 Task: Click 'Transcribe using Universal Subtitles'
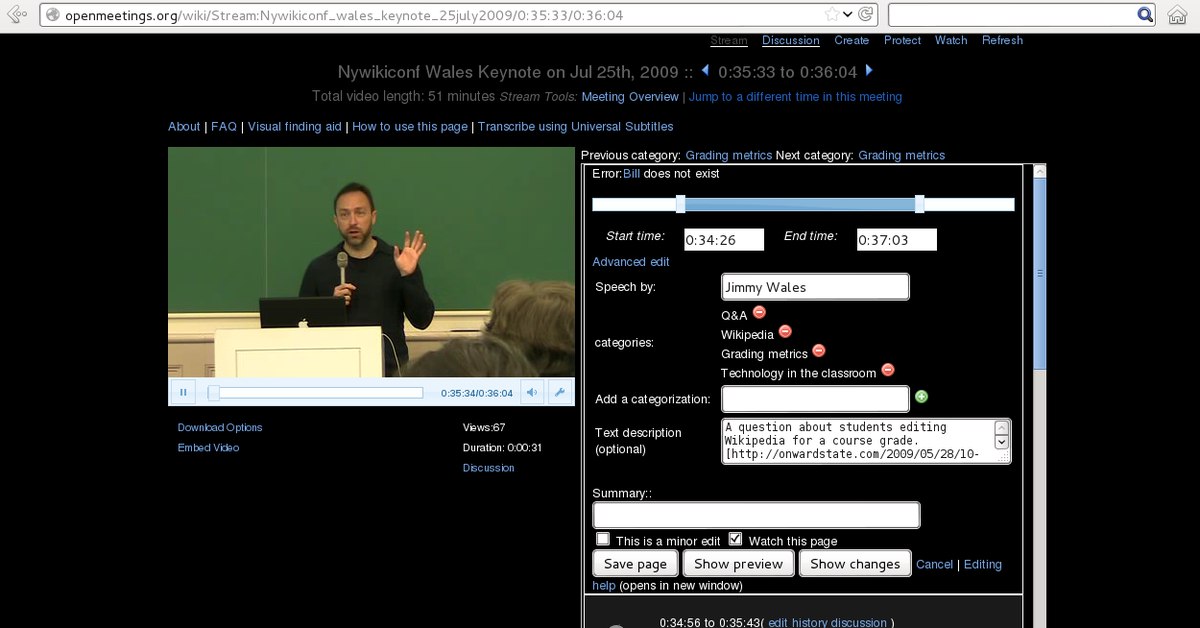point(576,127)
